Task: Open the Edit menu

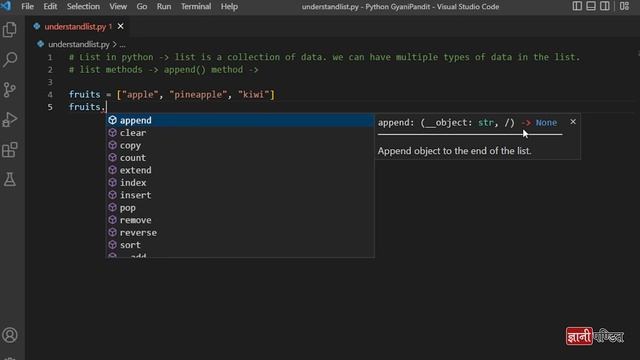Action: pos(50,7)
